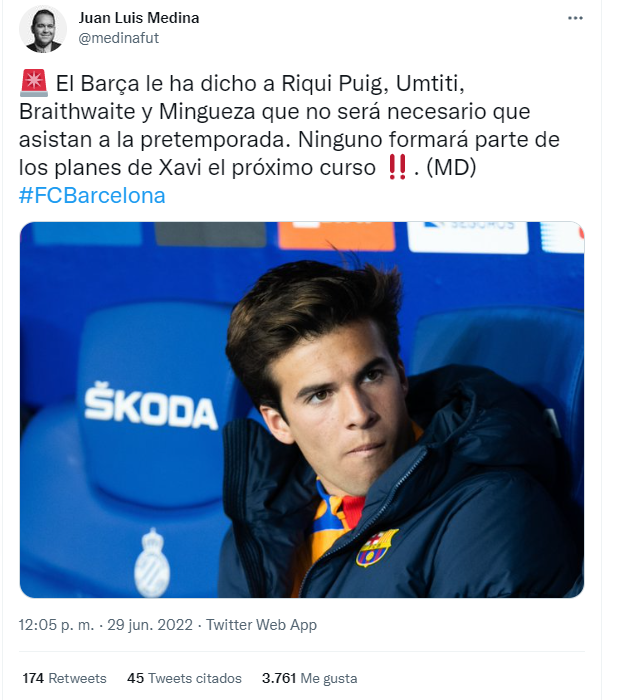
Task: Click the 12:05 p. m. timestamp link
Action: click(x=57, y=625)
